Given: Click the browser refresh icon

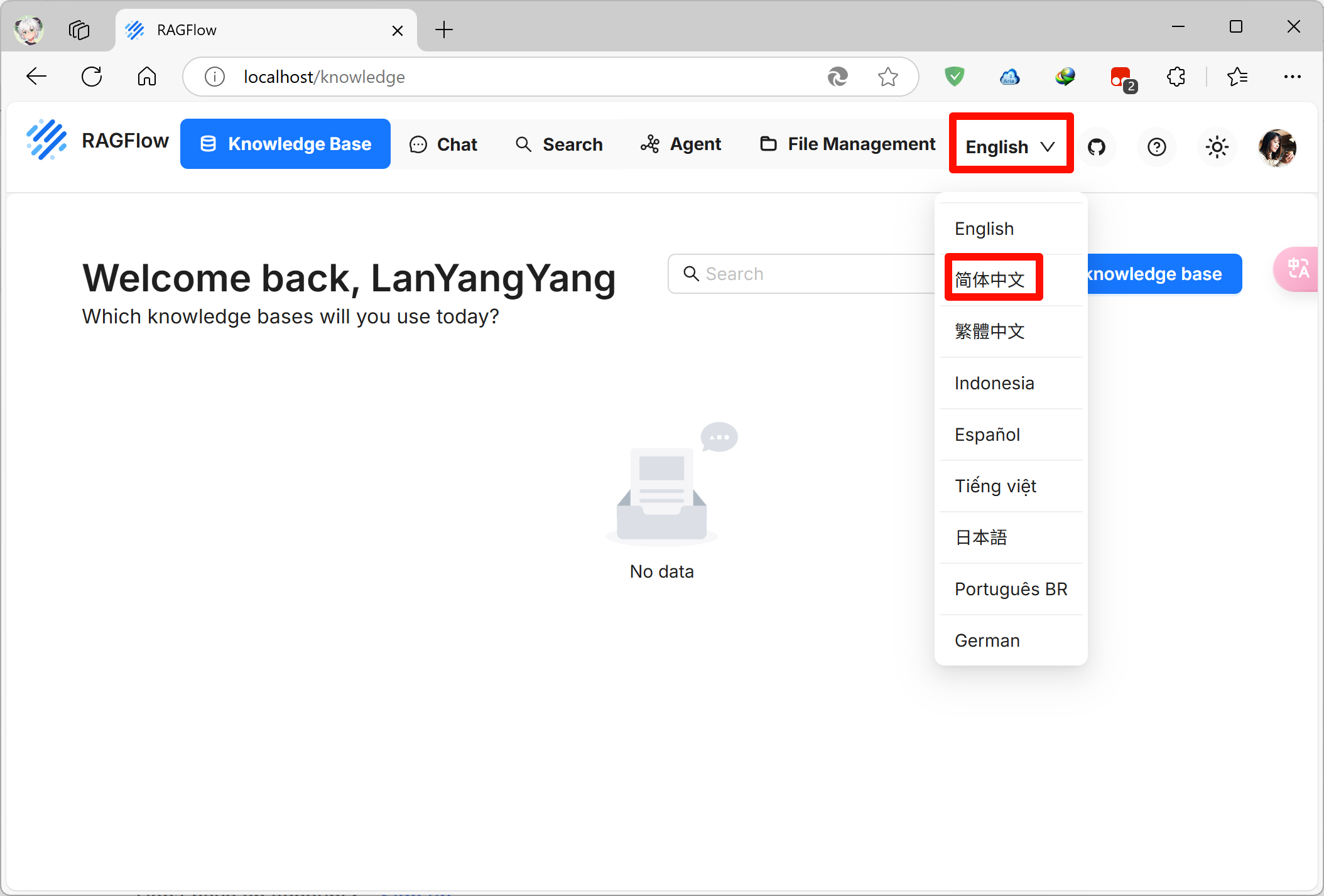Looking at the screenshot, I should click(x=92, y=77).
